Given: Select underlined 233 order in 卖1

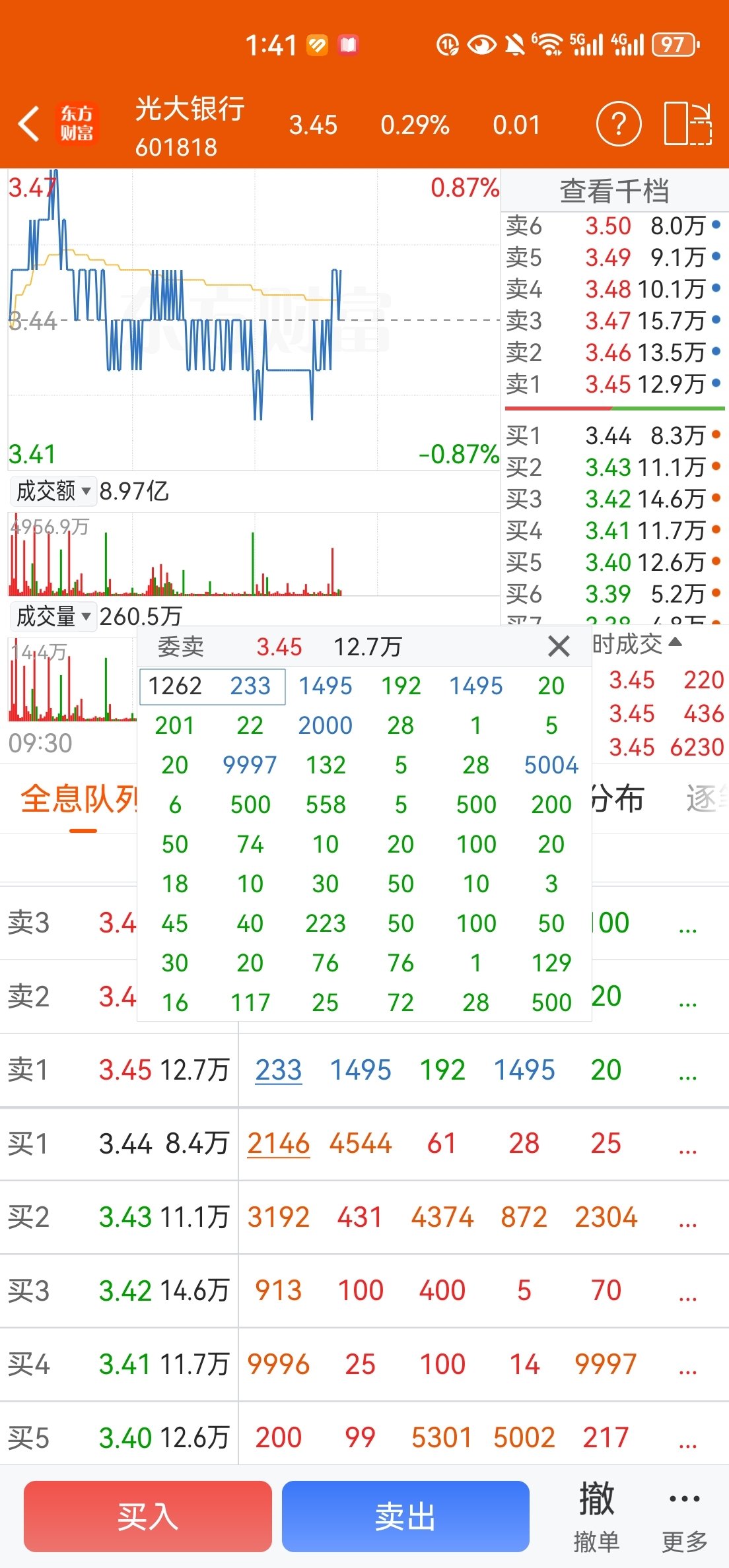Looking at the screenshot, I should click(279, 1070).
